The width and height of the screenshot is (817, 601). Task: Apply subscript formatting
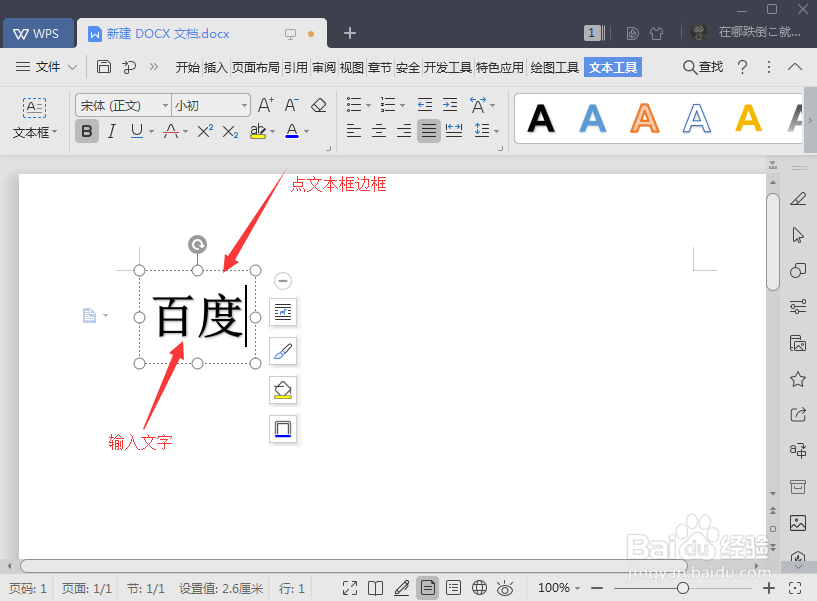click(228, 131)
